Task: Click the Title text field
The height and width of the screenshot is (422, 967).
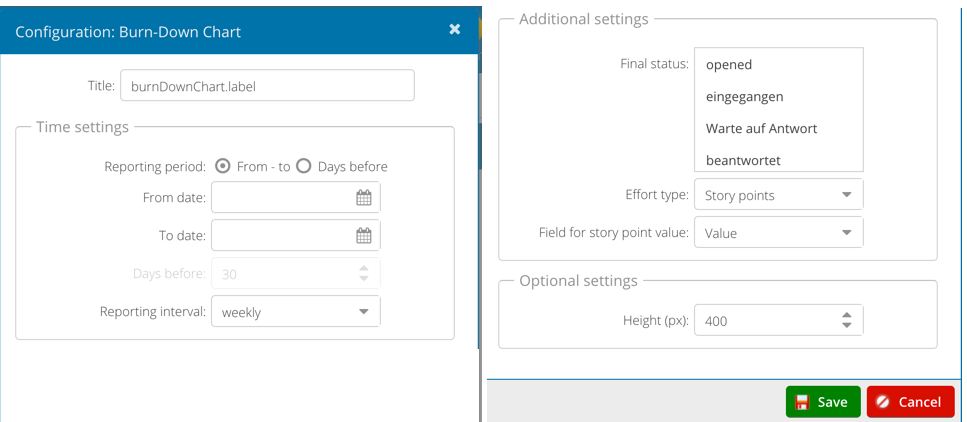Action: (x=267, y=86)
